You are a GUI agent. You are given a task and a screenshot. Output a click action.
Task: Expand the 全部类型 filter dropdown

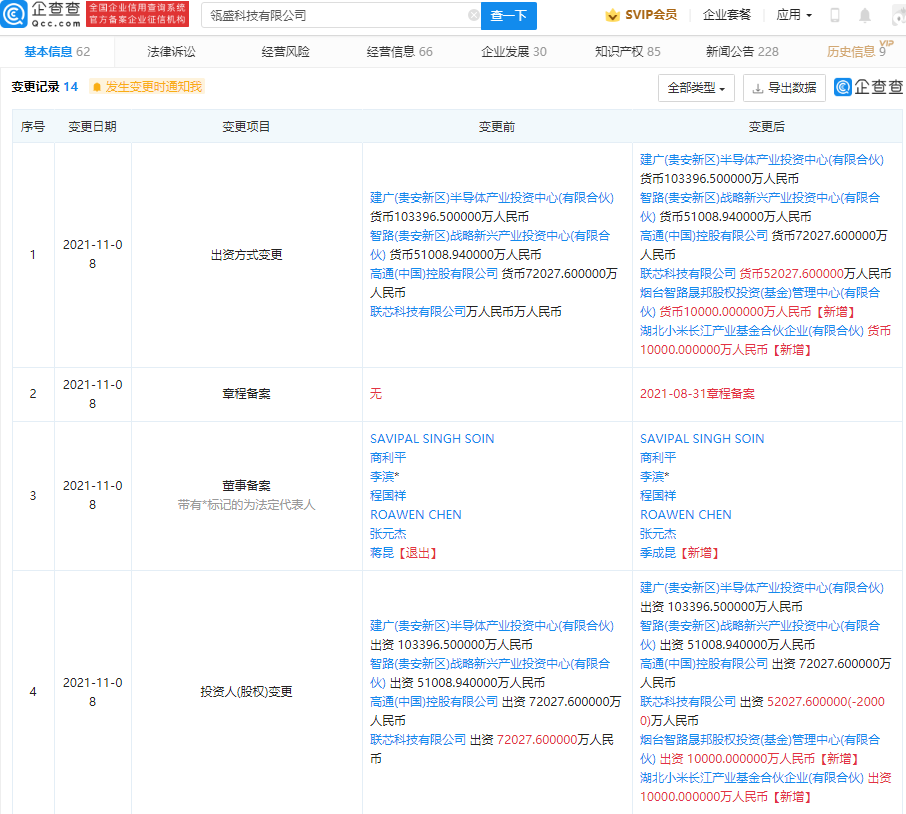(696, 88)
